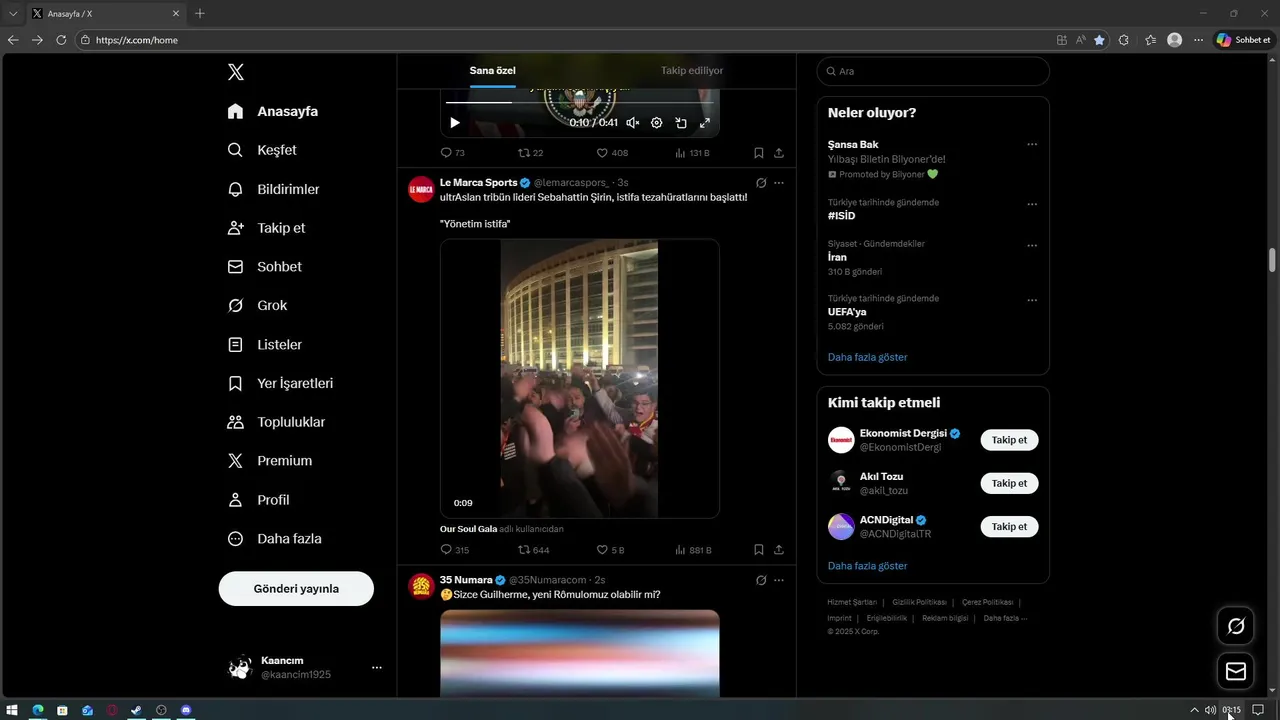The image size is (1280, 720).
Task: Toggle browser favorite star for this page
Action: coord(1099,40)
